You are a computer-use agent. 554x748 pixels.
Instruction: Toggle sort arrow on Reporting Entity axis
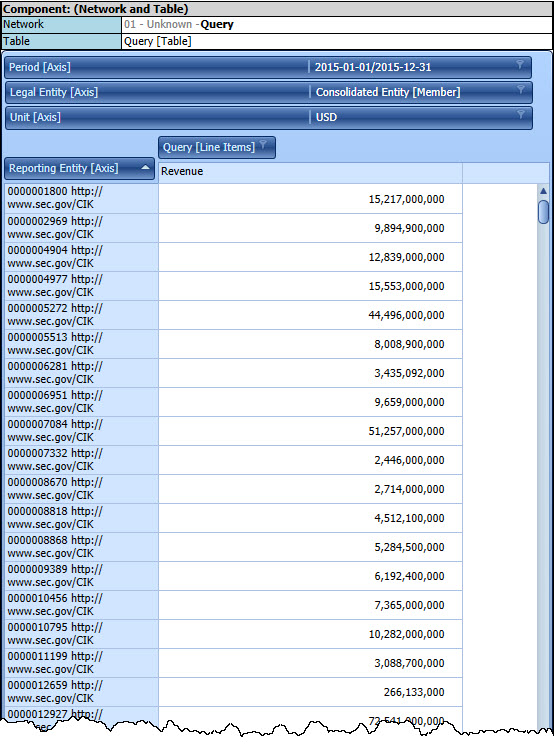[145, 168]
